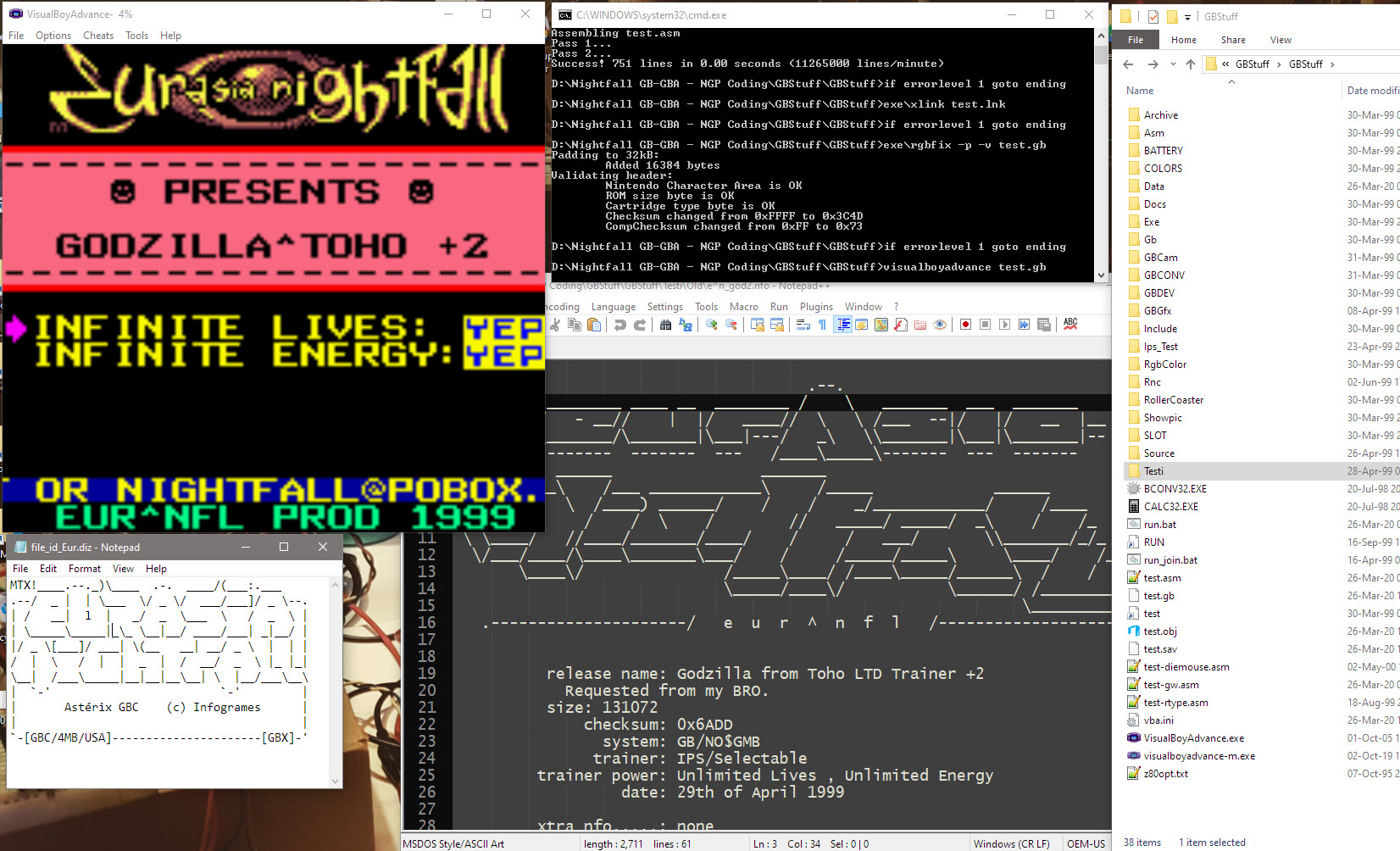Open the Function List icon
Viewport: 1400px width, 851px height.
click(x=901, y=325)
